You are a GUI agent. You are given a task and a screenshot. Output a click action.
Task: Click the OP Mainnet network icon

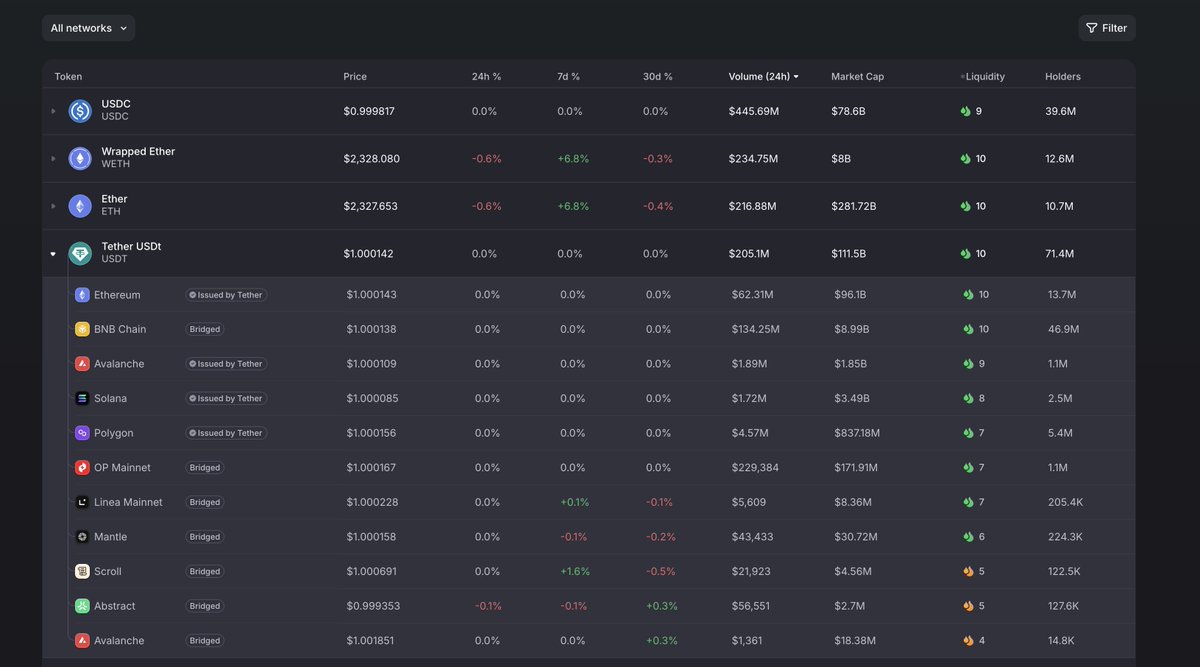82,468
